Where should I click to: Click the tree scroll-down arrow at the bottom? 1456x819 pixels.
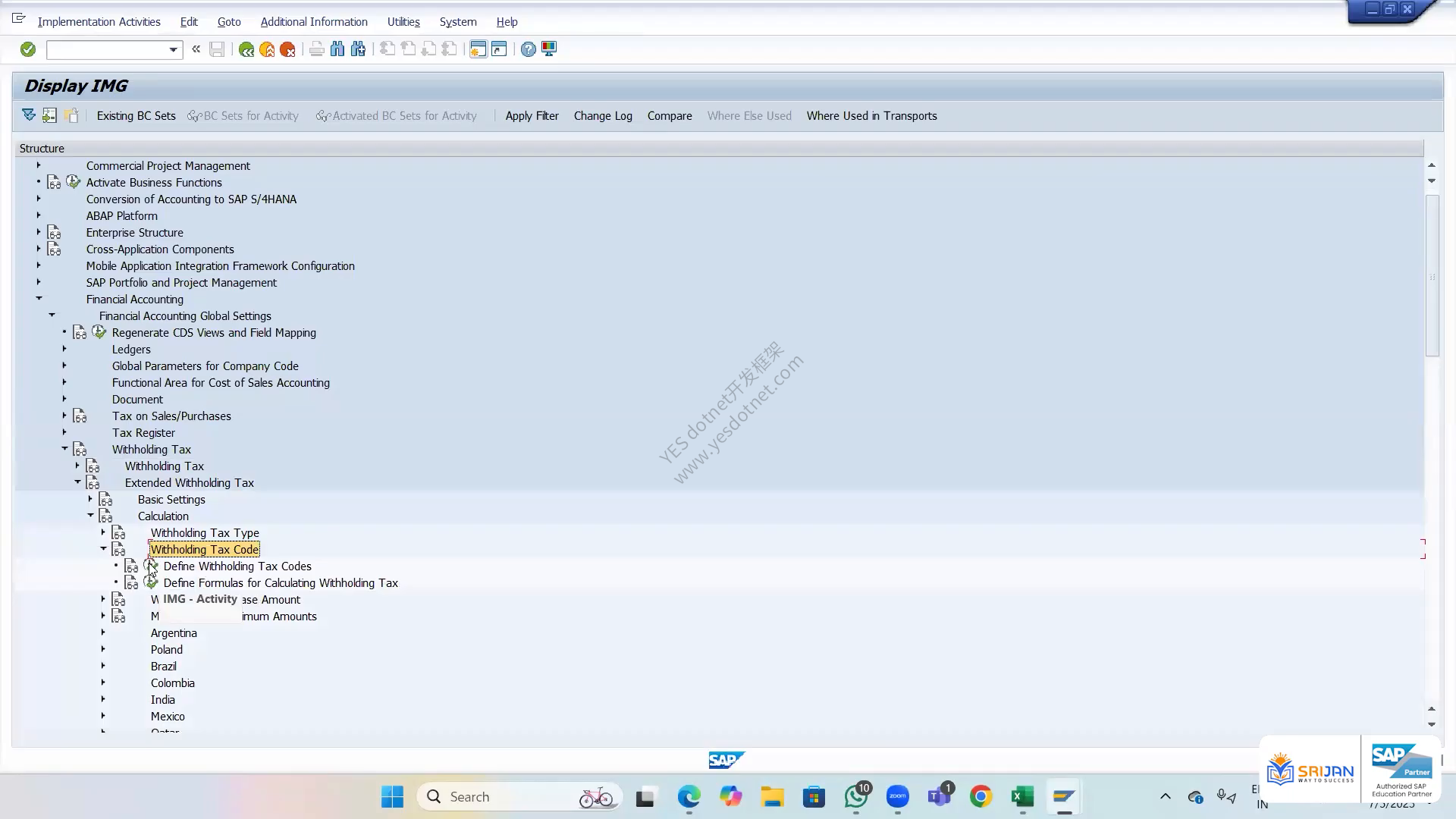1432,724
